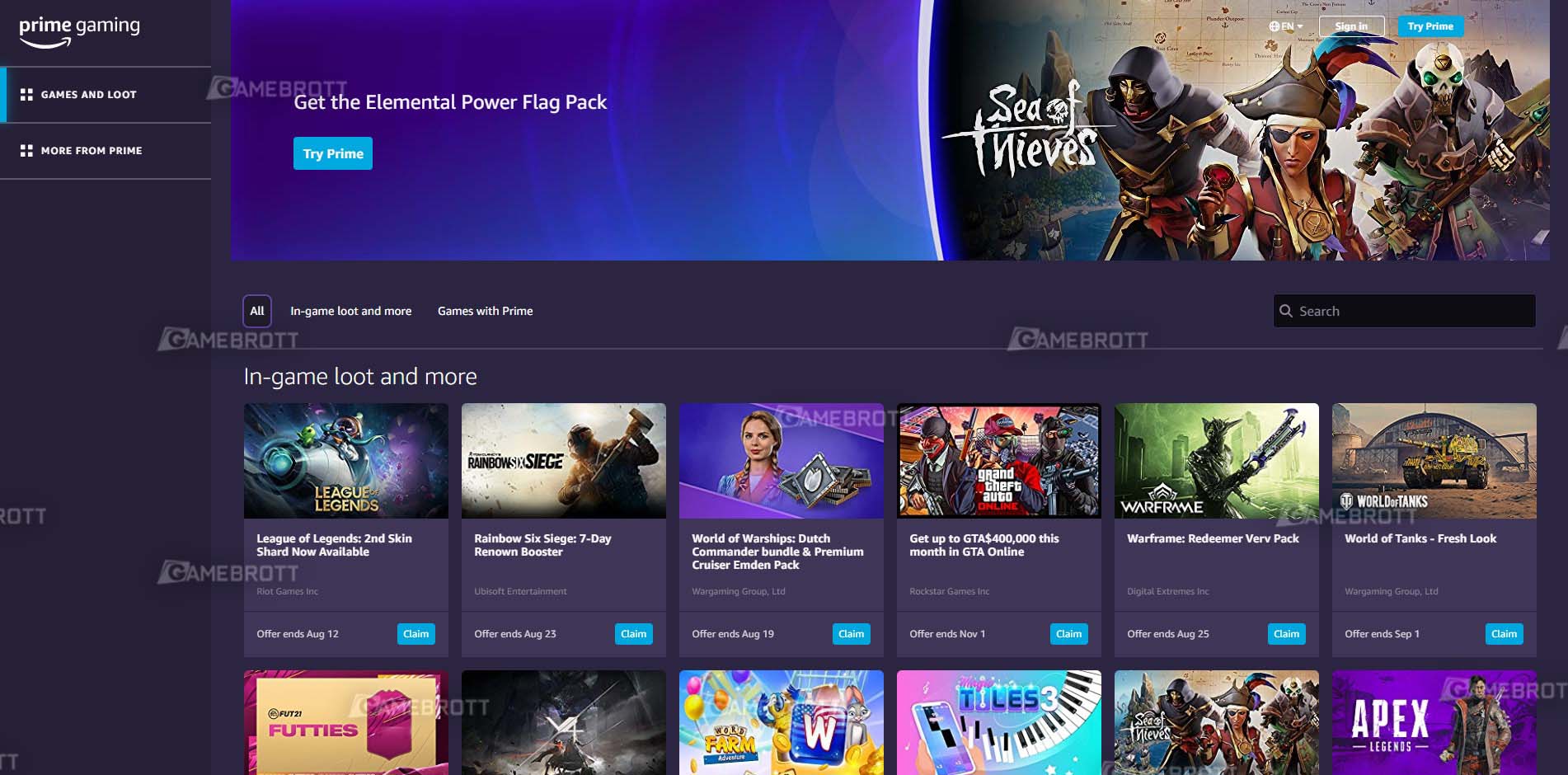The height and width of the screenshot is (775, 1568).
Task: Click the Prime Gaming logo
Action: point(79,31)
